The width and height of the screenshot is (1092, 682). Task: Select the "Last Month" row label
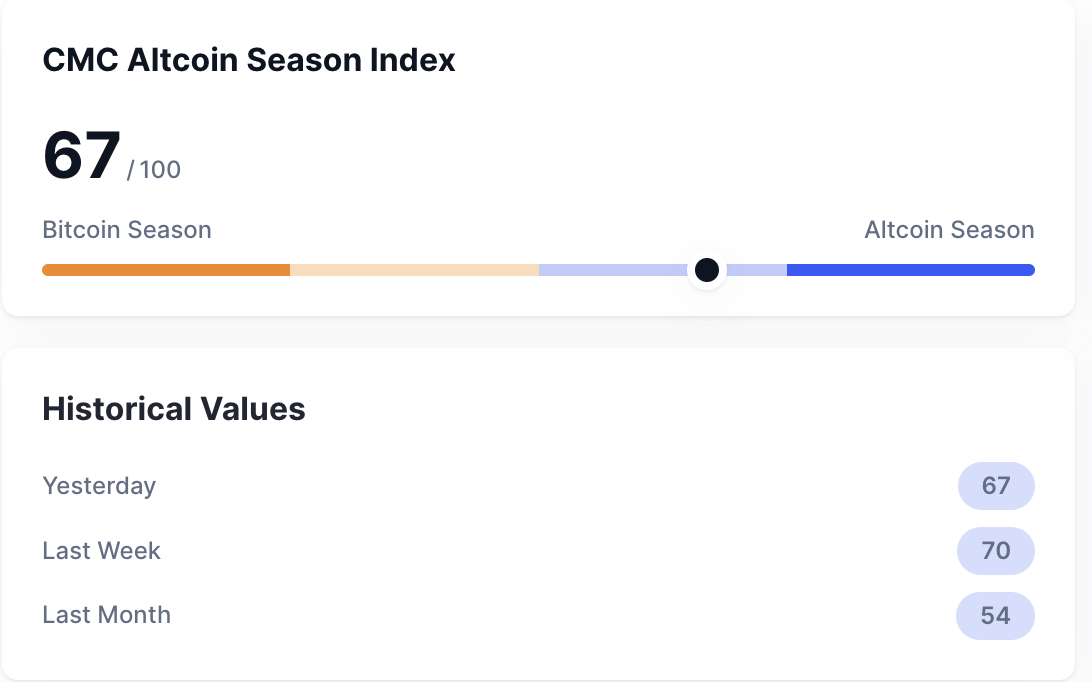[x=106, y=615]
